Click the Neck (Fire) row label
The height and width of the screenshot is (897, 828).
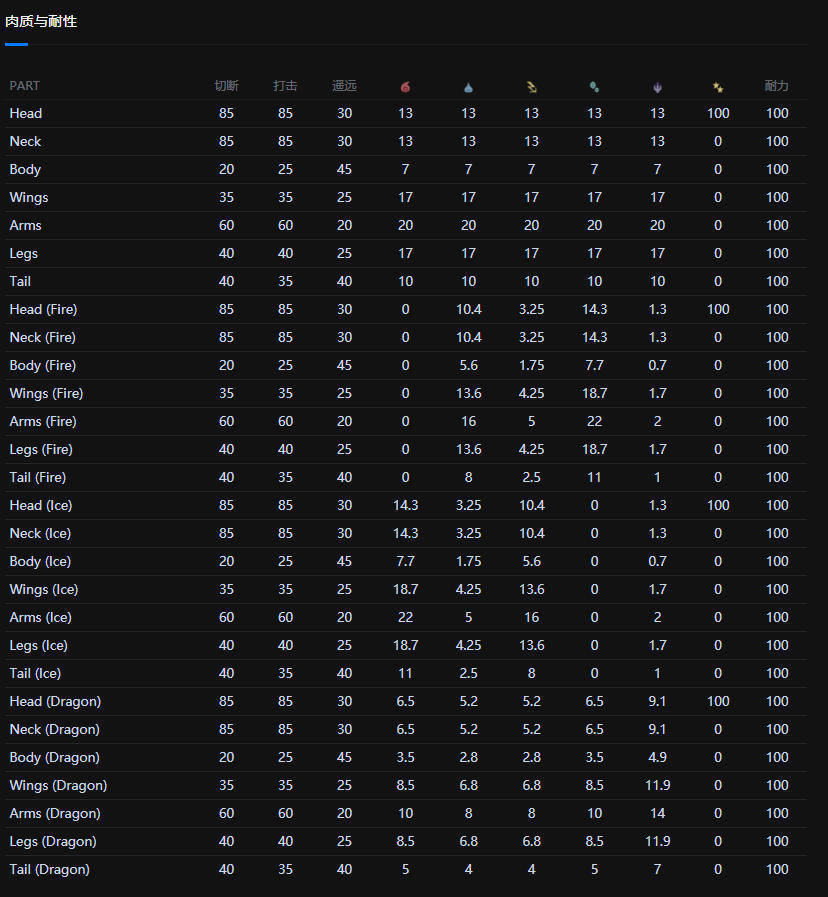pyautogui.click(x=42, y=338)
